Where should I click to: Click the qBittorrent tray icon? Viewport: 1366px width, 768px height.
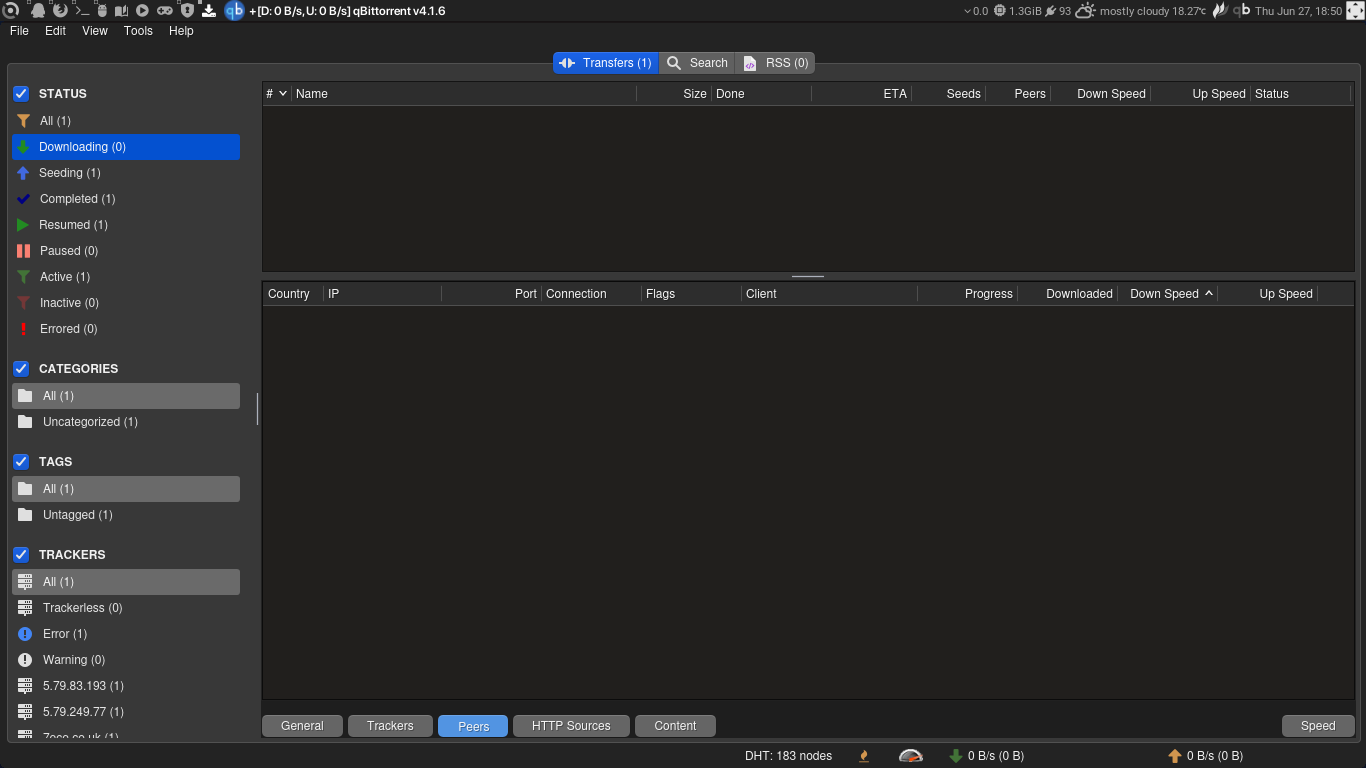coord(1241,11)
